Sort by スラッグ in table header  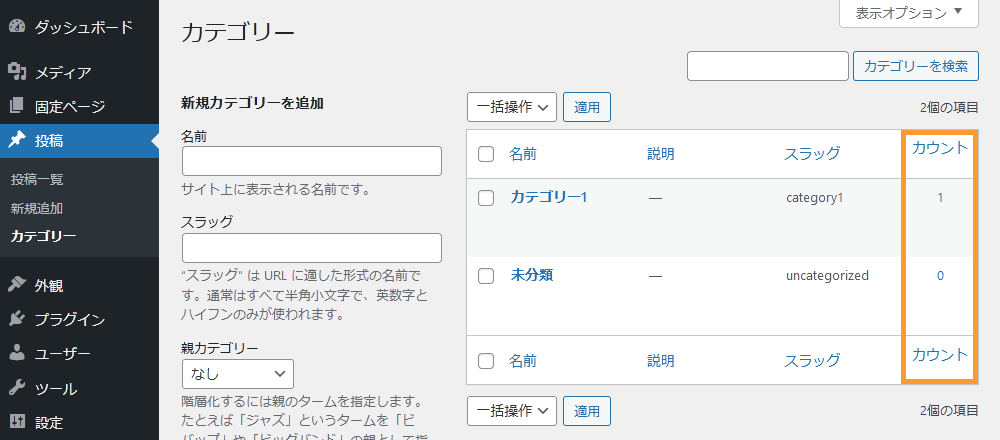[x=812, y=154]
